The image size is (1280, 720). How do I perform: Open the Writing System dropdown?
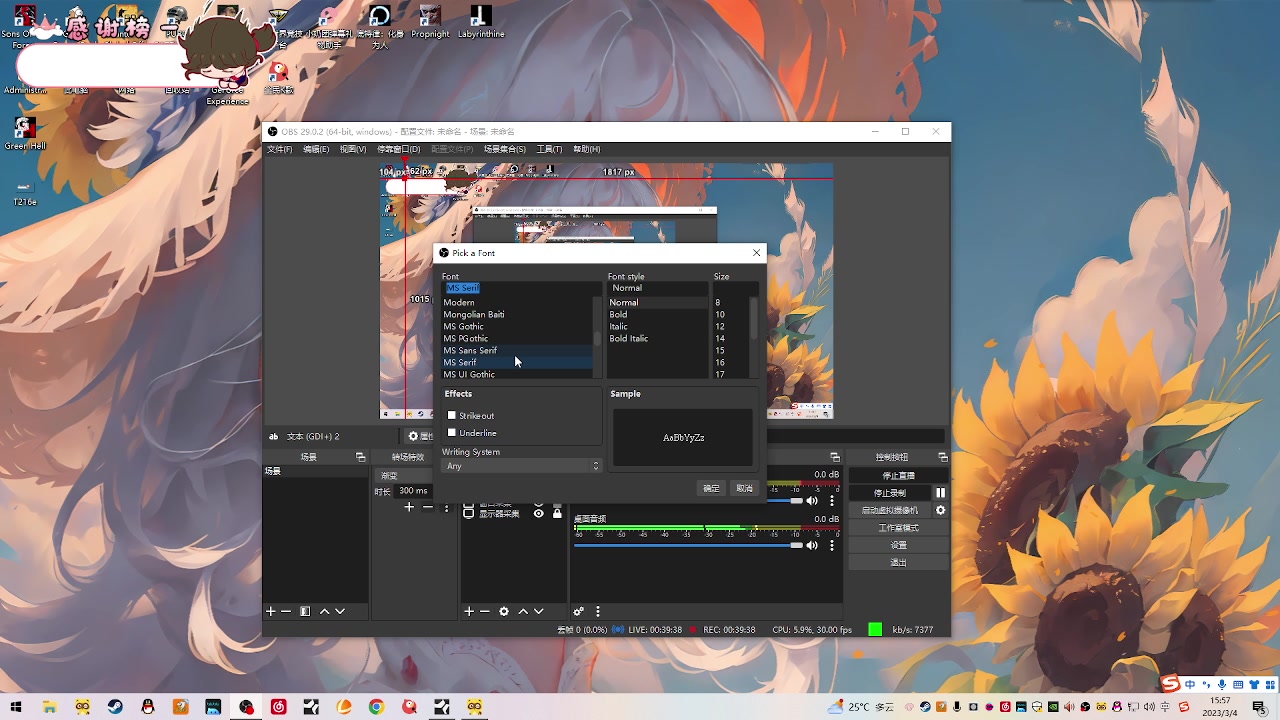tap(521, 466)
